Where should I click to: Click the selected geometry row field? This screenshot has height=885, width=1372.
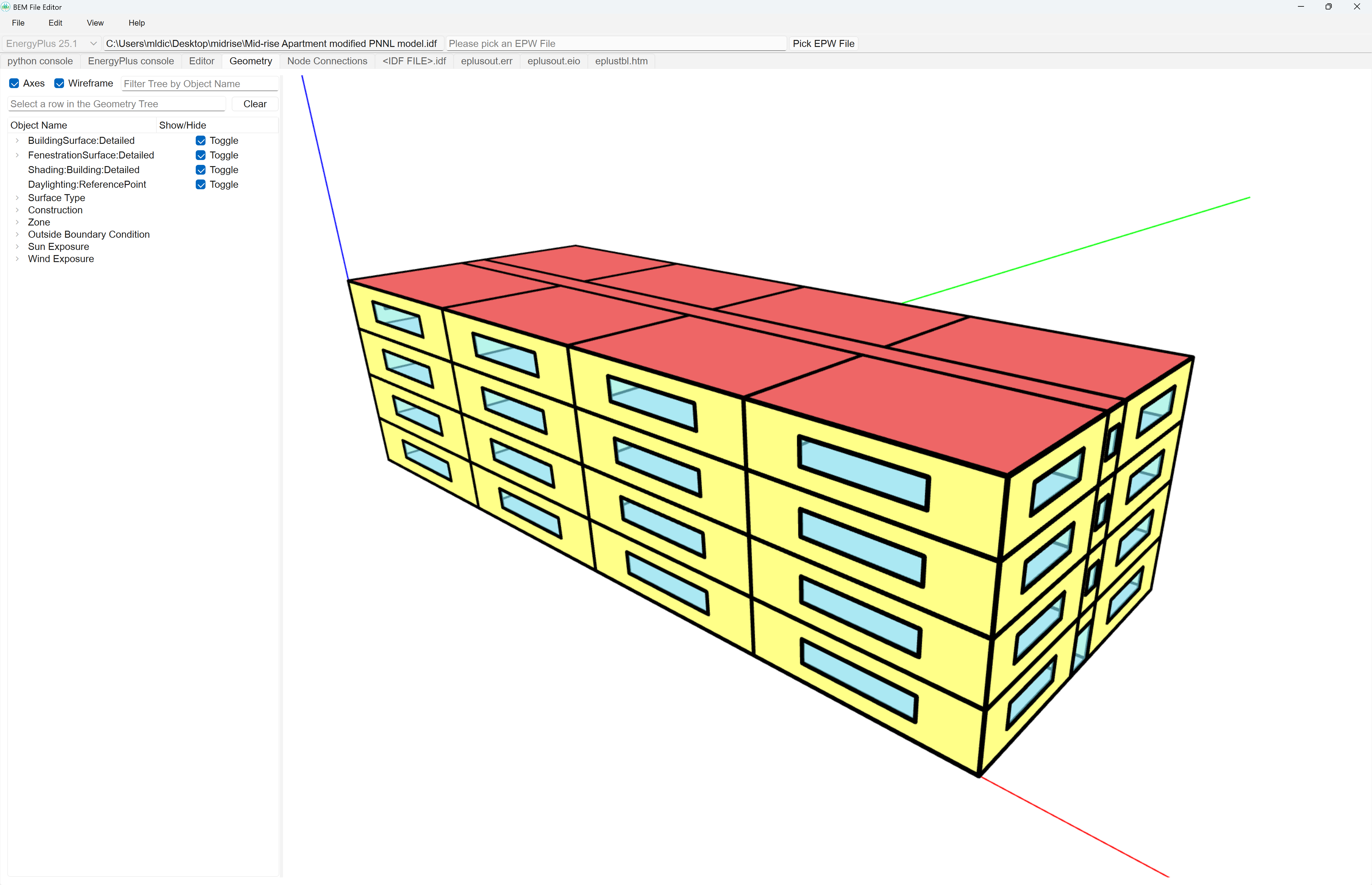[x=117, y=104]
